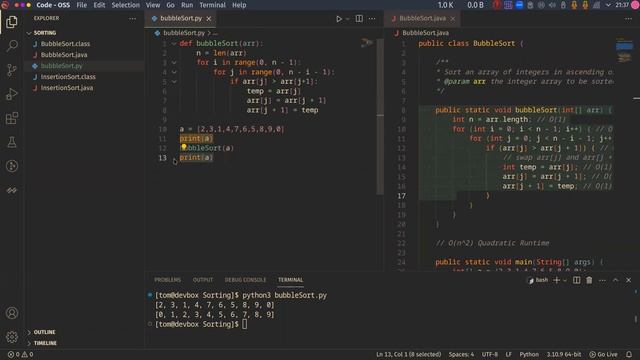This screenshot has width=640, height=360.
Task: Fold the inner for loop at line 4
Action: tap(174, 72)
